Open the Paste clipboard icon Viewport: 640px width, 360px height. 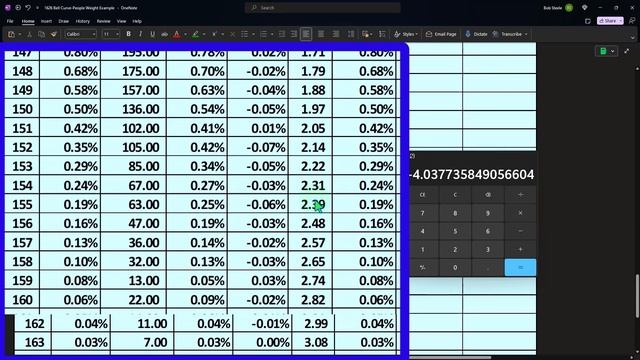click(x=11, y=34)
